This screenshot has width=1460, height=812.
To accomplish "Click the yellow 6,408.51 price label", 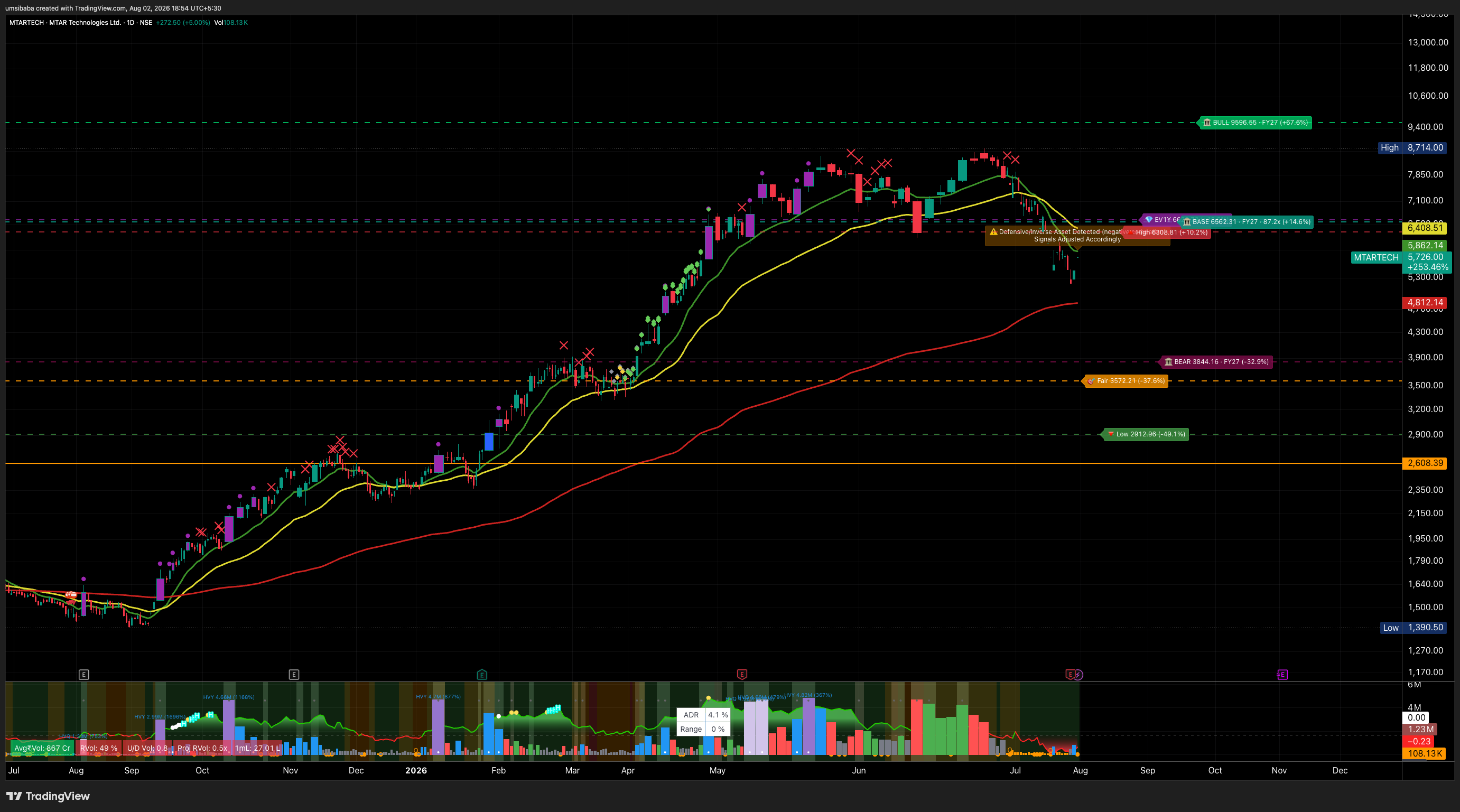I will point(1424,228).
